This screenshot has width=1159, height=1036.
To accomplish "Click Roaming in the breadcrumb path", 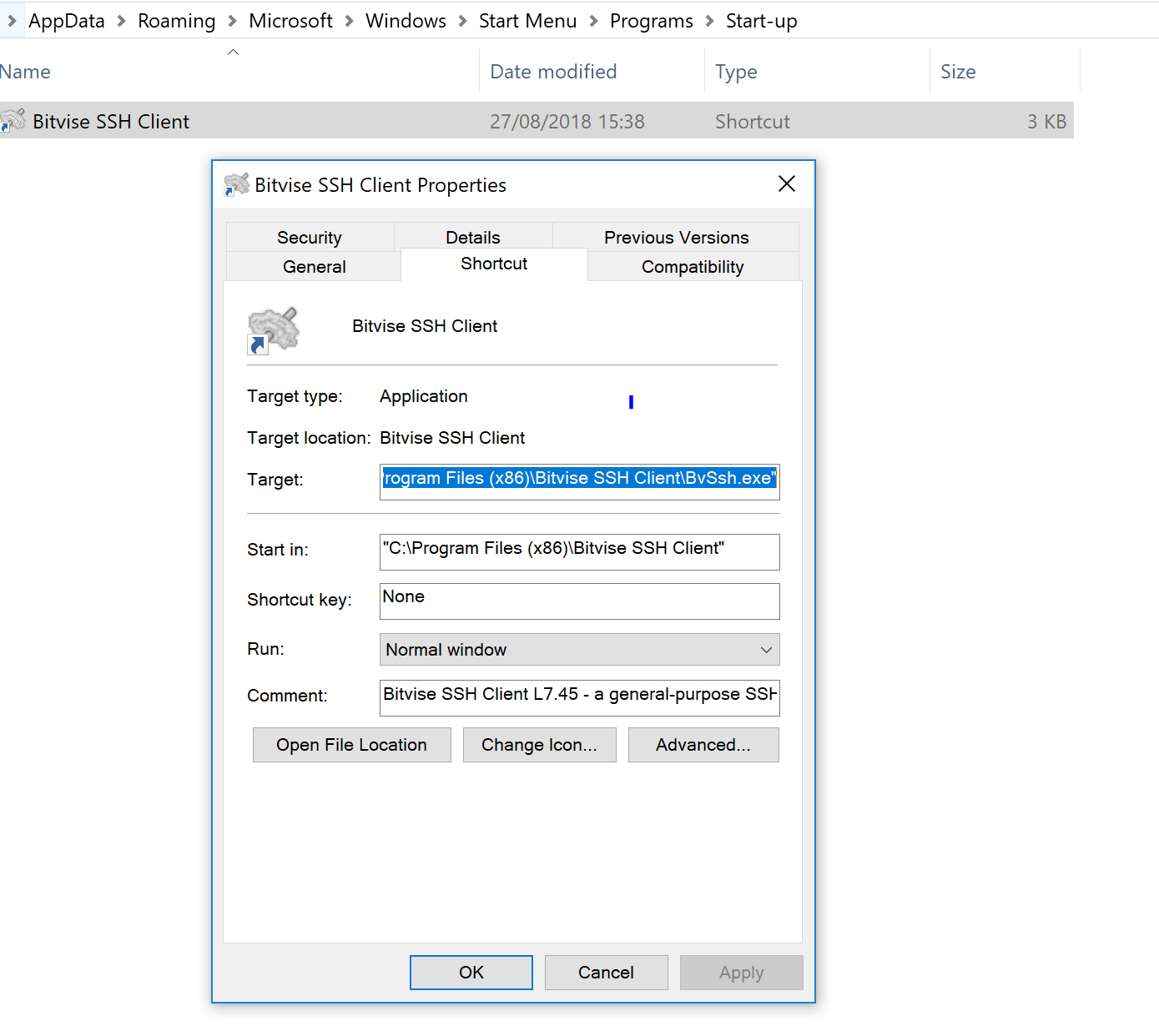I will click(177, 21).
